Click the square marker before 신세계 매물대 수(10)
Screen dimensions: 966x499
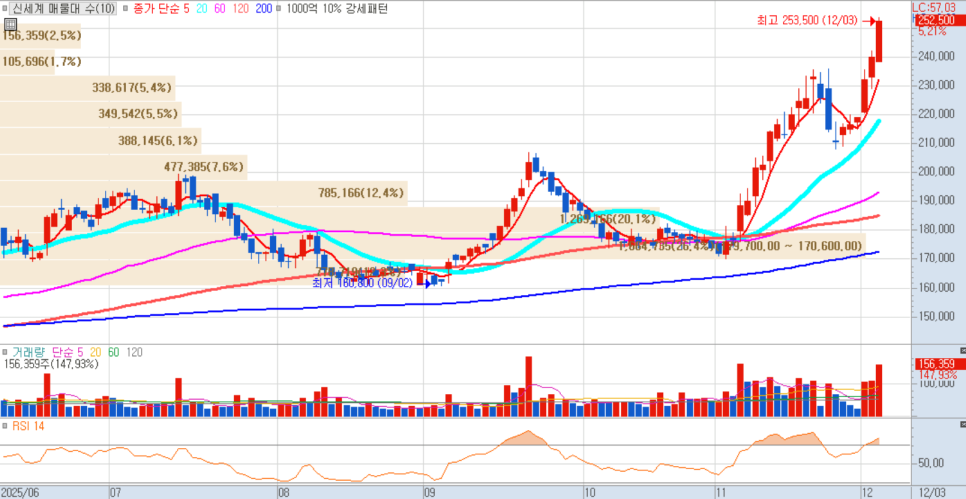pyautogui.click(x=7, y=9)
